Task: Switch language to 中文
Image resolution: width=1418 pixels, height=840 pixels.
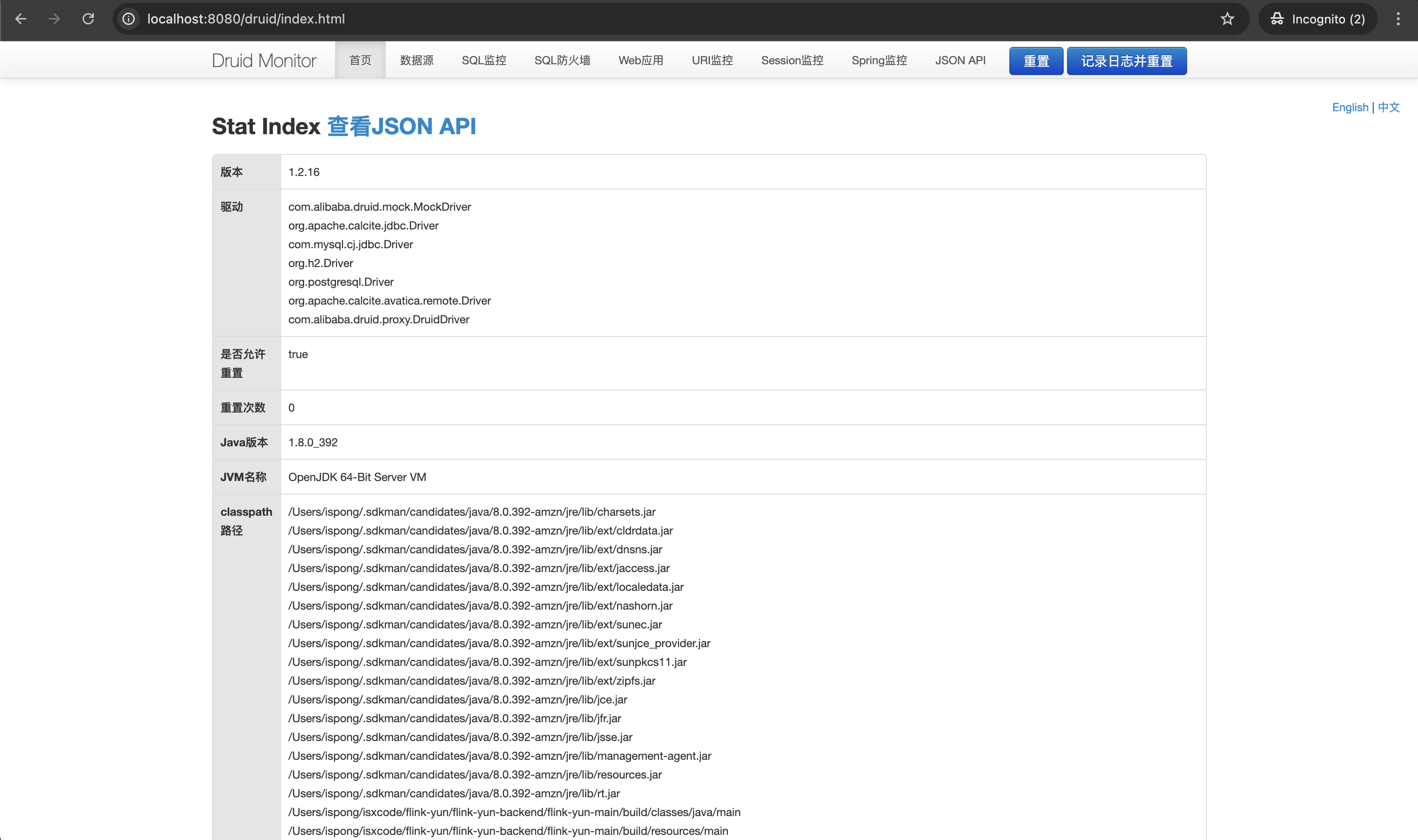Action: pos(1388,107)
